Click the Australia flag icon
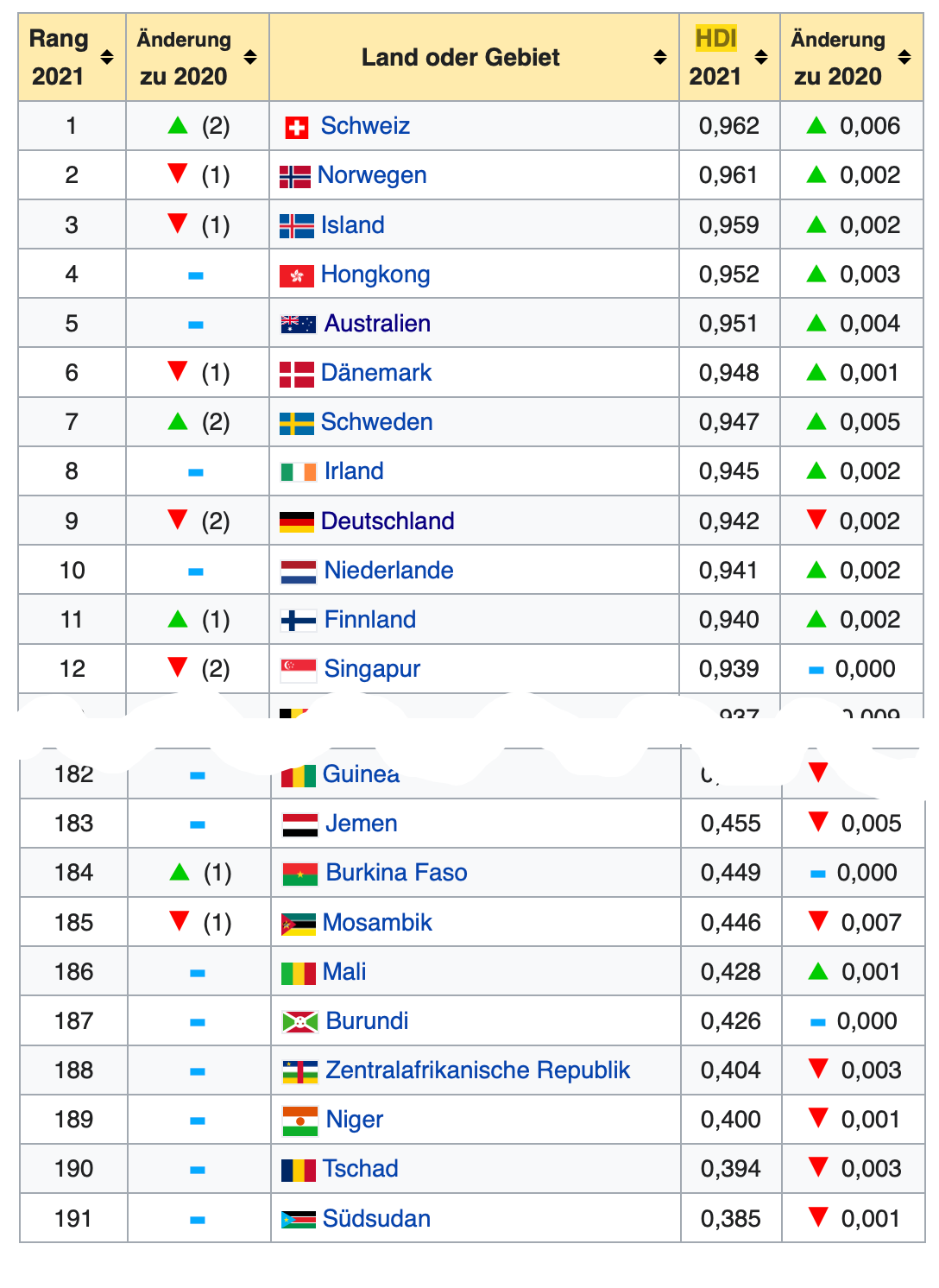The width and height of the screenshot is (939, 1288). [298, 325]
